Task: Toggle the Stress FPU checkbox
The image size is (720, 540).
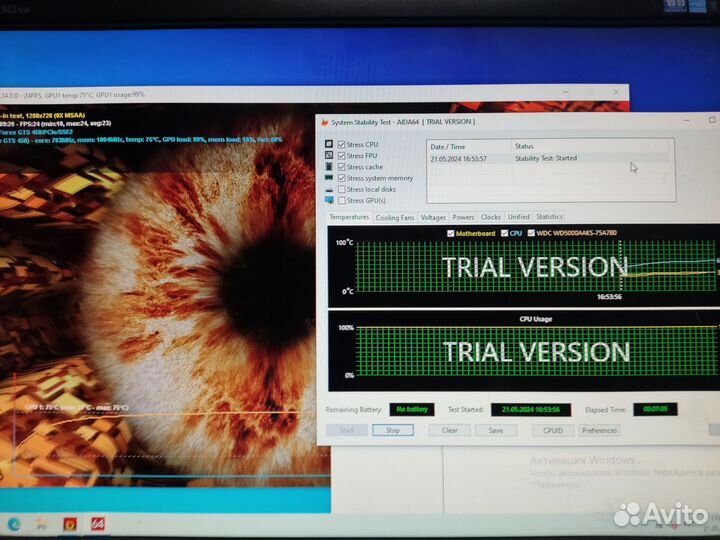Action: tap(342, 156)
